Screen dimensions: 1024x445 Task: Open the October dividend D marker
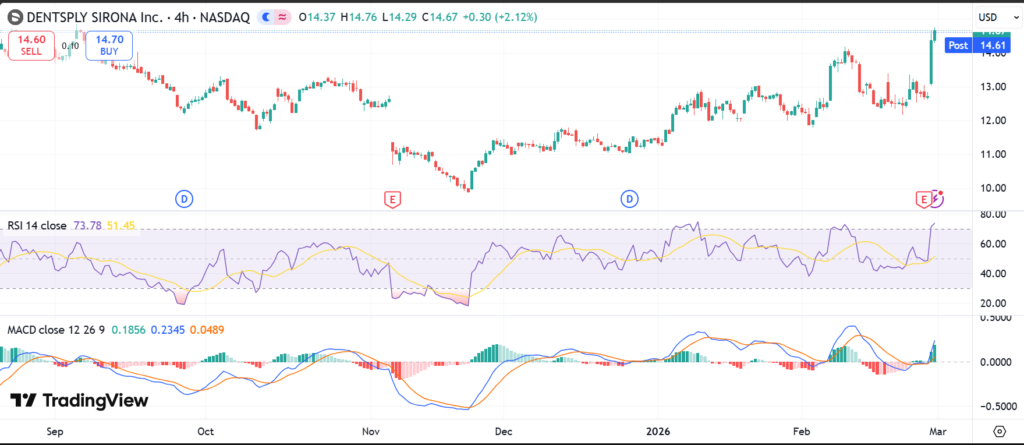coord(184,199)
